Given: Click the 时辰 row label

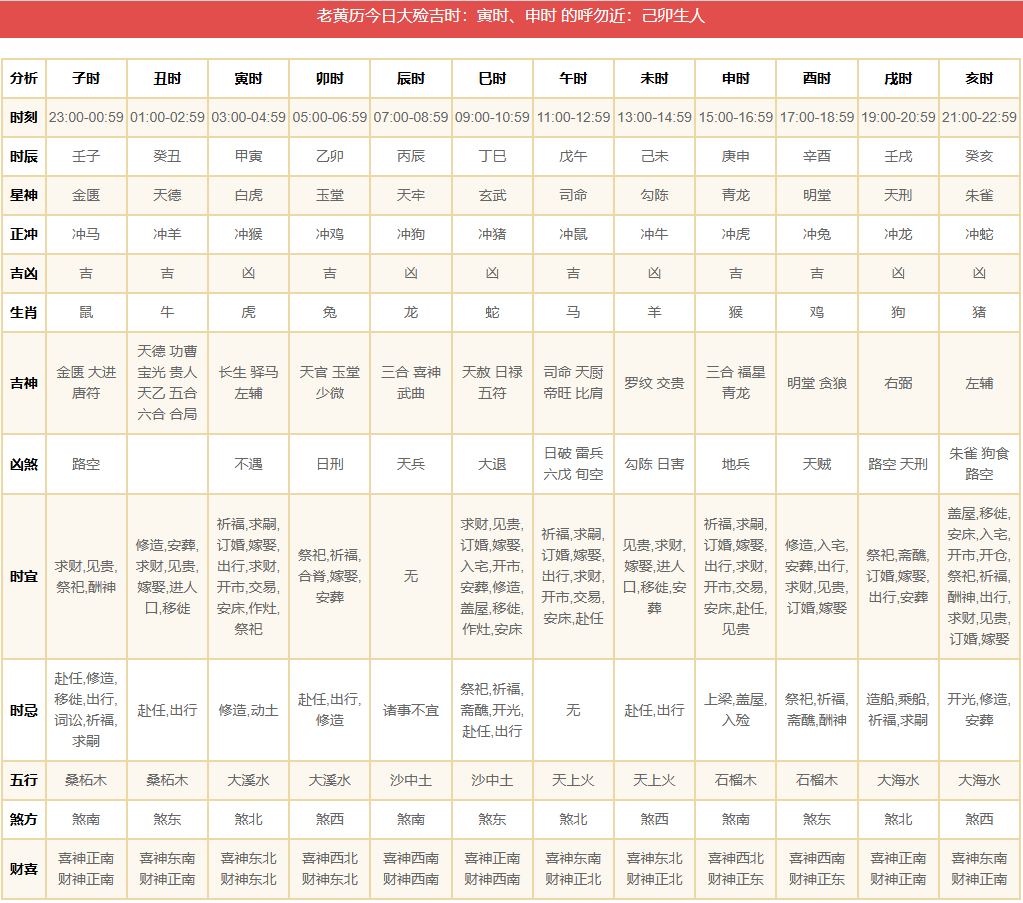Looking at the screenshot, I should pos(23,157).
